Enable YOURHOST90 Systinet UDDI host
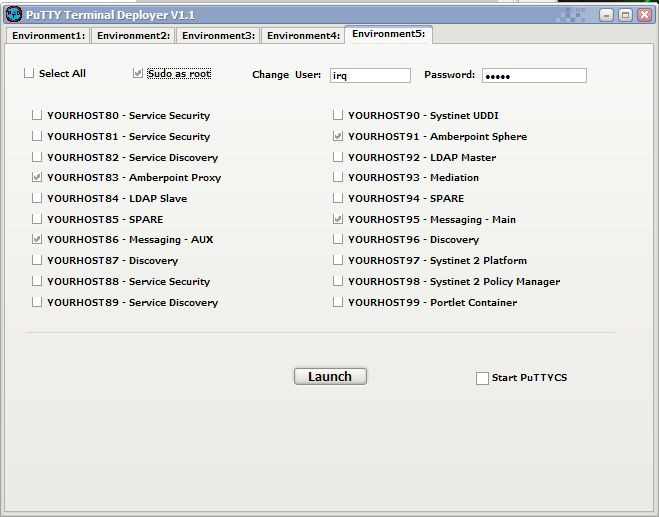 tap(338, 115)
